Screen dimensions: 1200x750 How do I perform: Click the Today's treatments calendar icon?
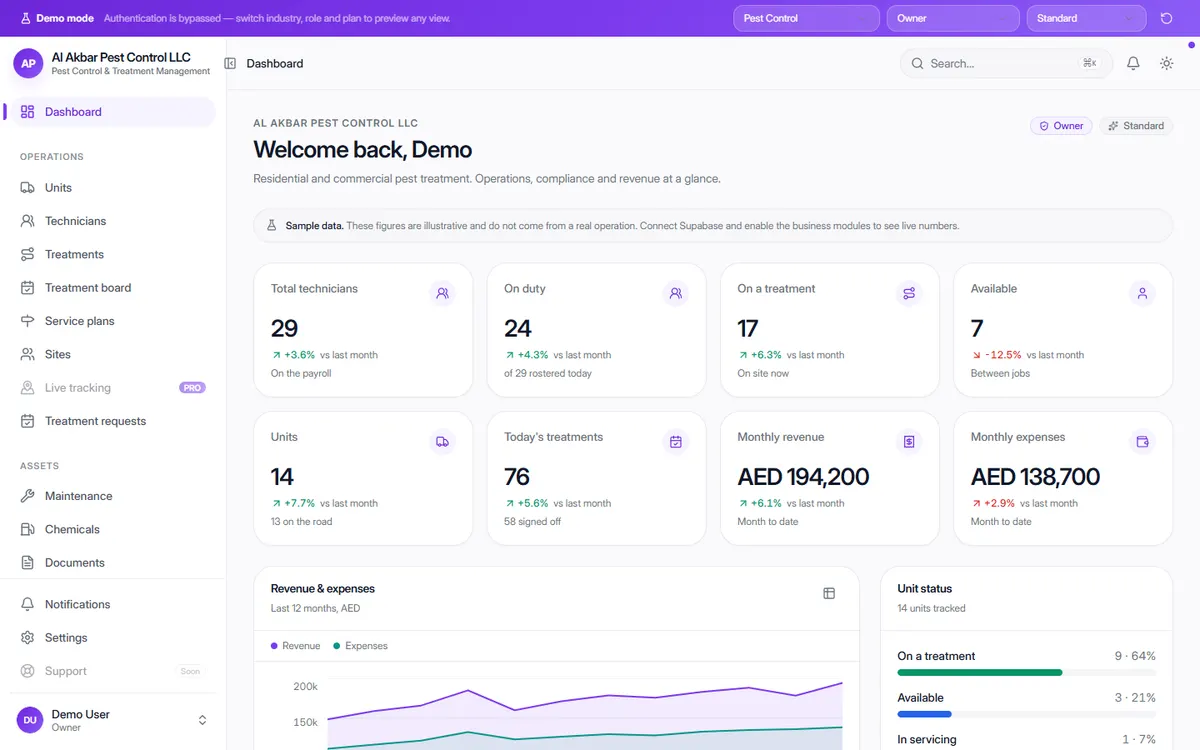(x=676, y=442)
